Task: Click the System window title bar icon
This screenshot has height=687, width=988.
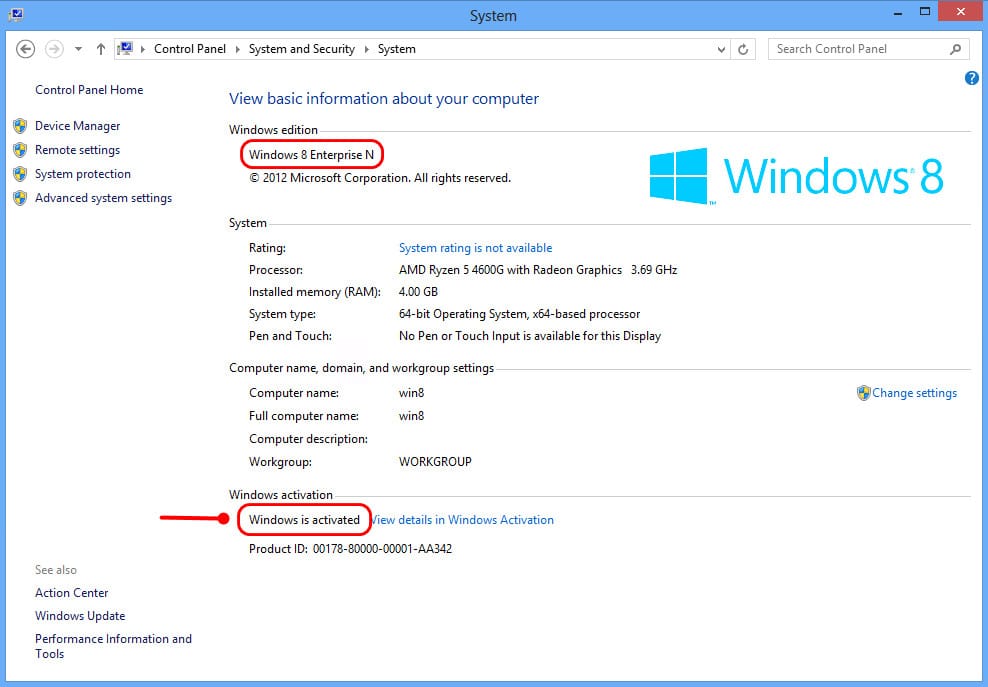Action: (x=16, y=14)
